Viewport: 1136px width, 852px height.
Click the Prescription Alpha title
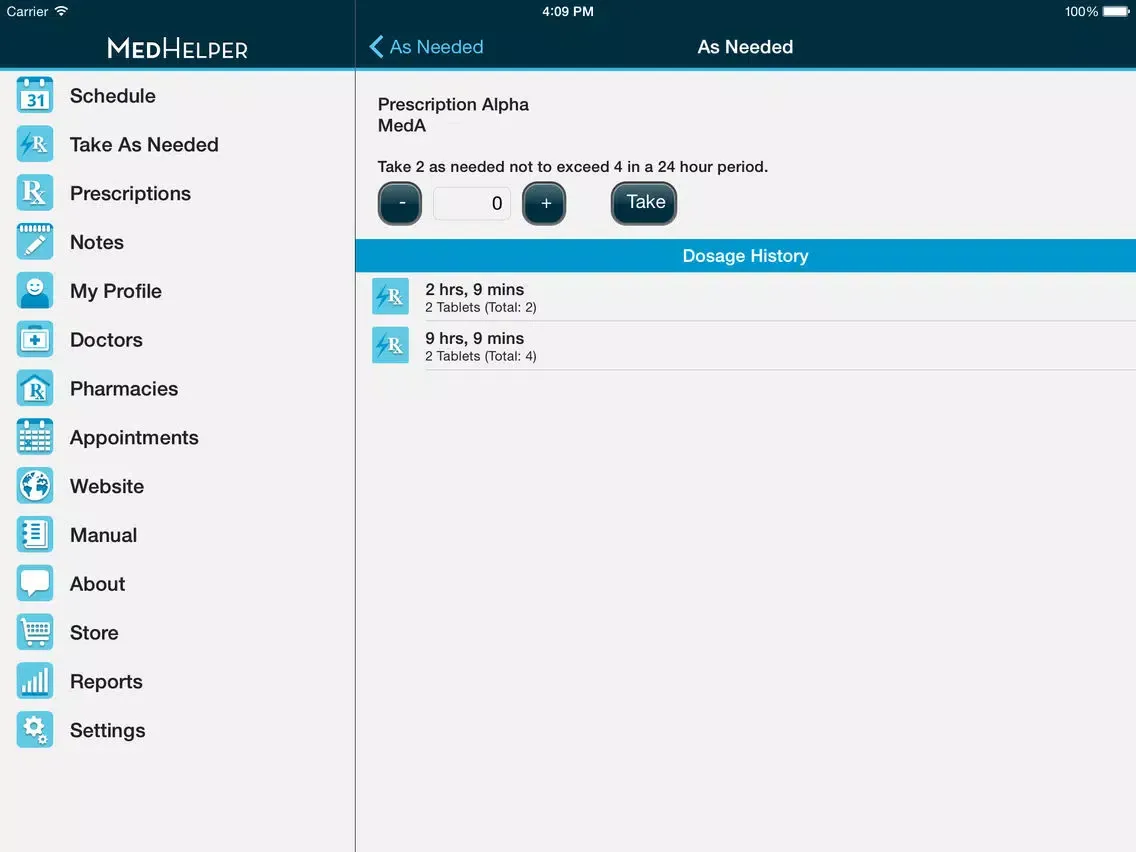point(453,104)
